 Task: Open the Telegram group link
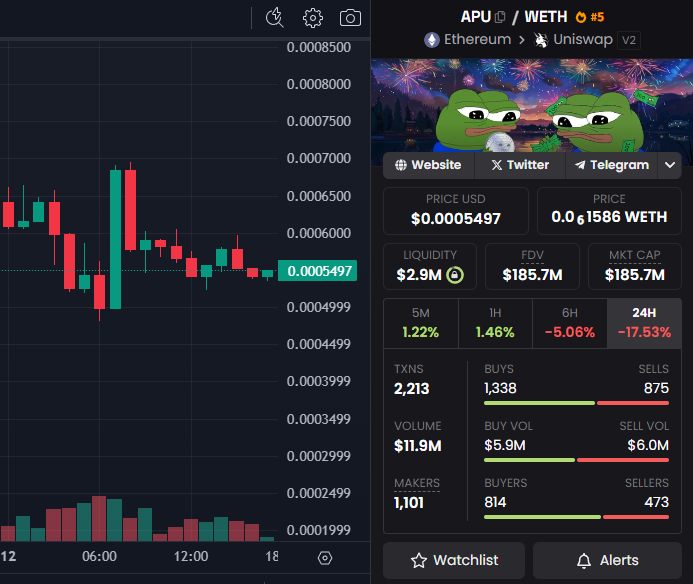click(x=611, y=165)
